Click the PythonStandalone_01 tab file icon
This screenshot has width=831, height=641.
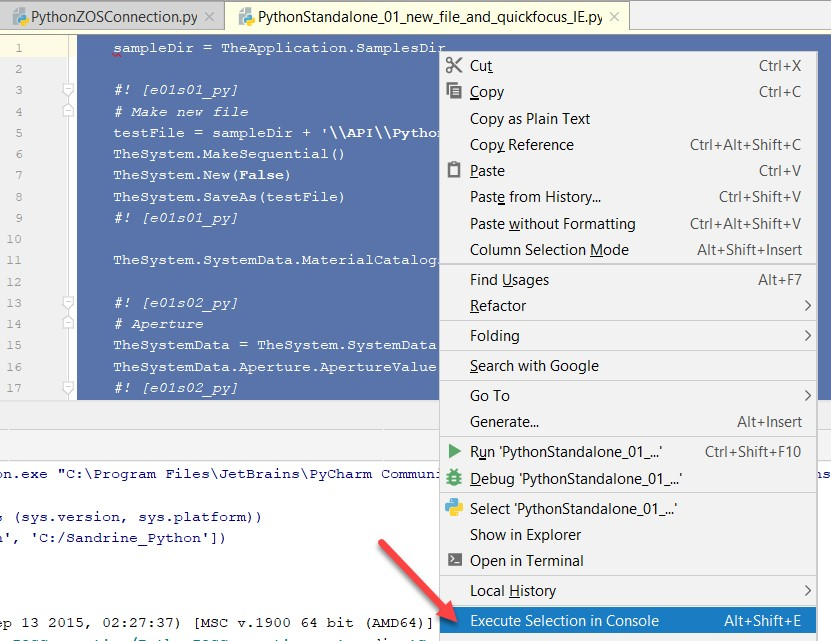click(x=246, y=17)
